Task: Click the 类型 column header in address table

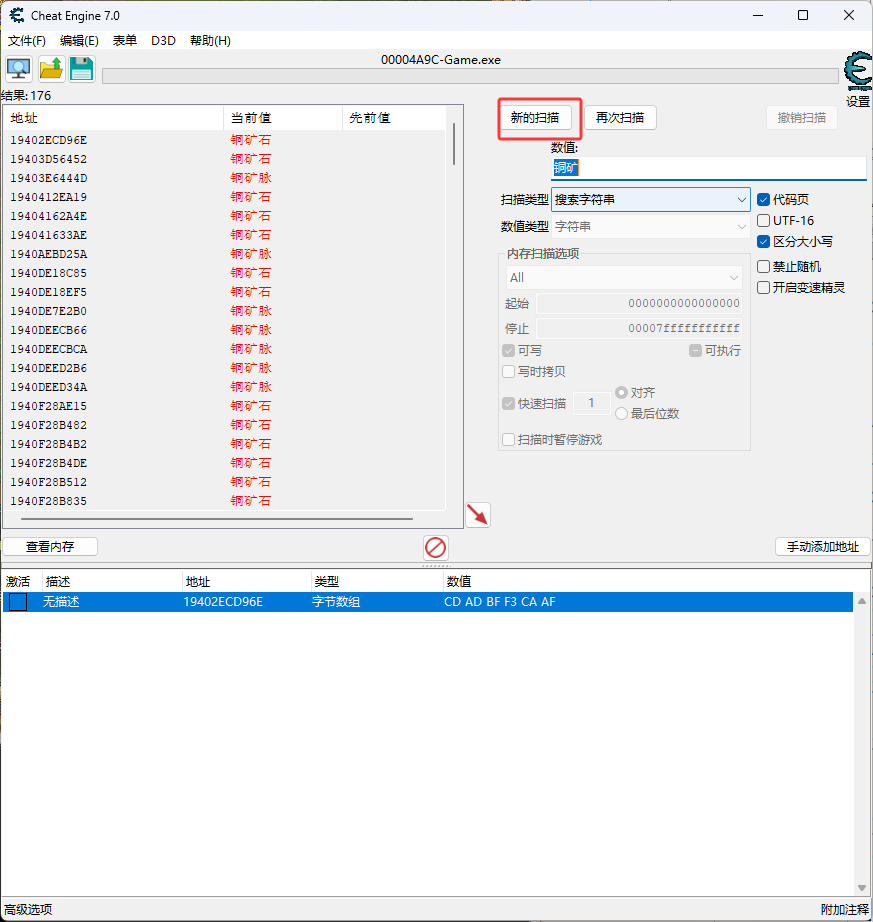Action: [376, 582]
